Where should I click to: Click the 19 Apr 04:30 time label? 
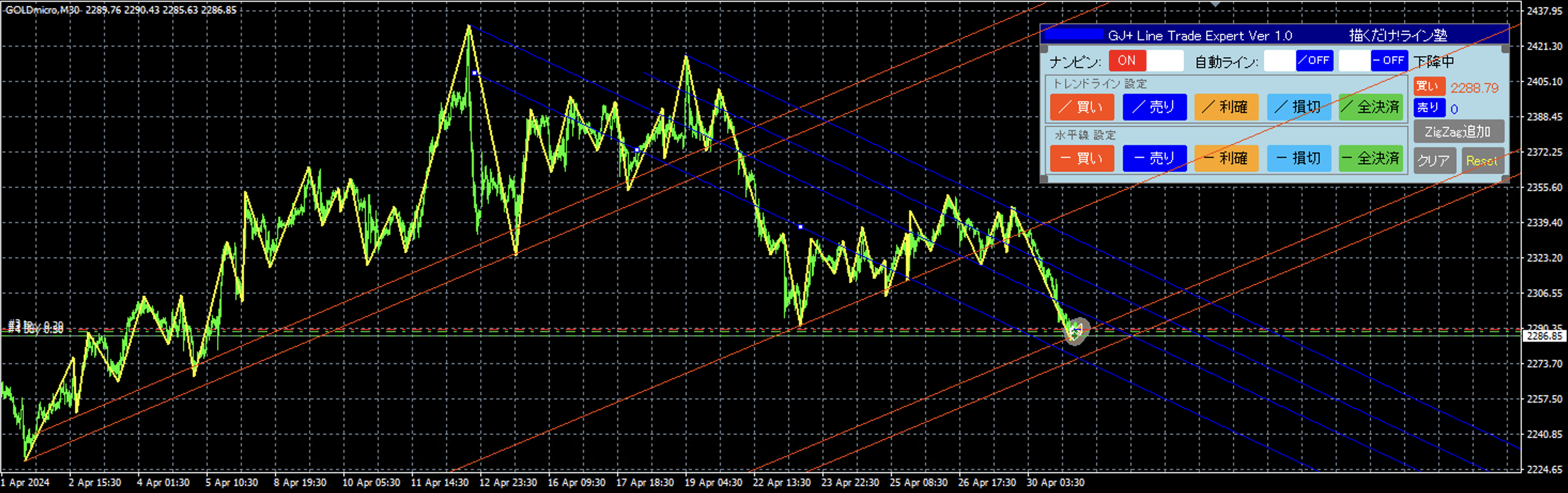coord(713,483)
